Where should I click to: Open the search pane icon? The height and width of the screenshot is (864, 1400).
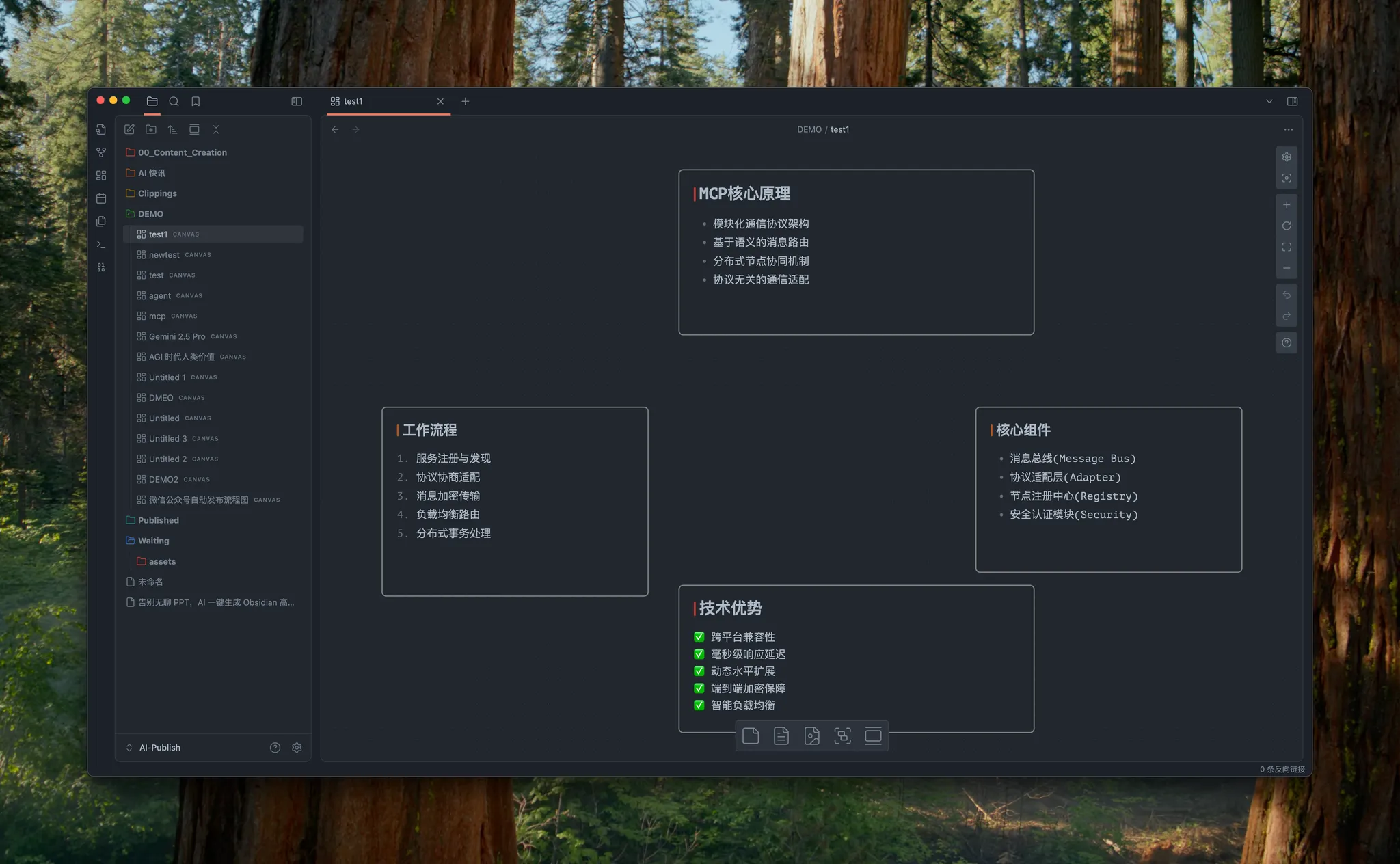coord(174,101)
